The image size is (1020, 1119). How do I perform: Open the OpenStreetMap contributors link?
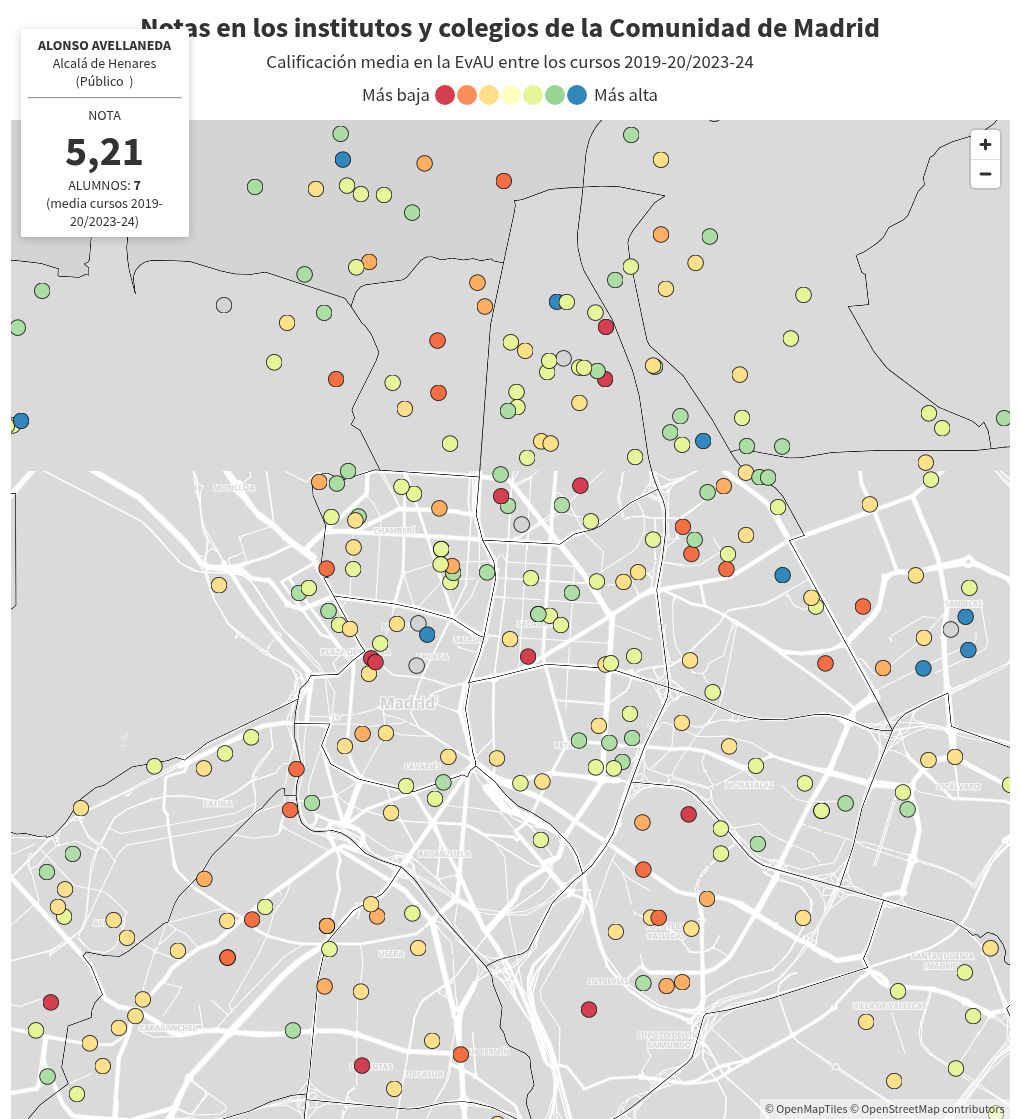(926, 1108)
